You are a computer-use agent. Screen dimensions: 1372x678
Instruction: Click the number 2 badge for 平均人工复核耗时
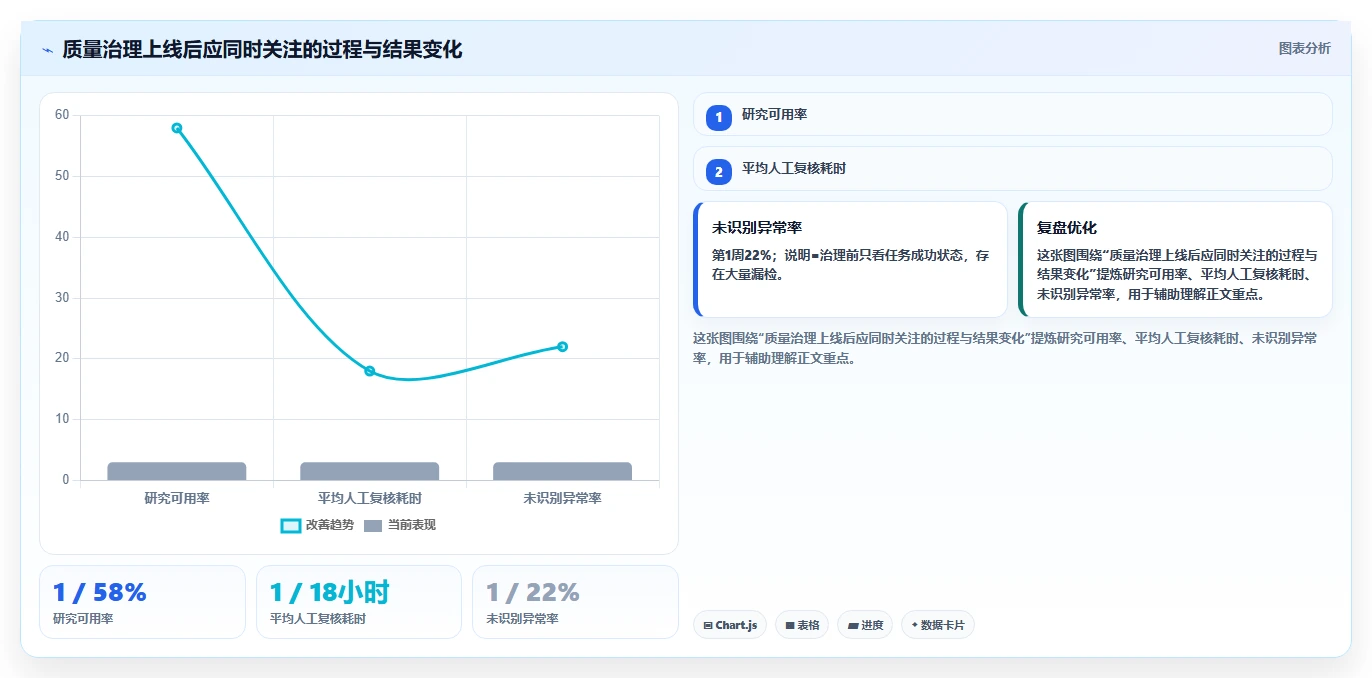point(718,172)
